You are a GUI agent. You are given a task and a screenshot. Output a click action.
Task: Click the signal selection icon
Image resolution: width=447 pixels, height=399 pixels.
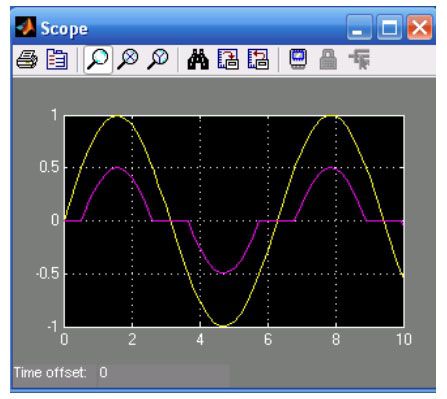click(x=359, y=59)
